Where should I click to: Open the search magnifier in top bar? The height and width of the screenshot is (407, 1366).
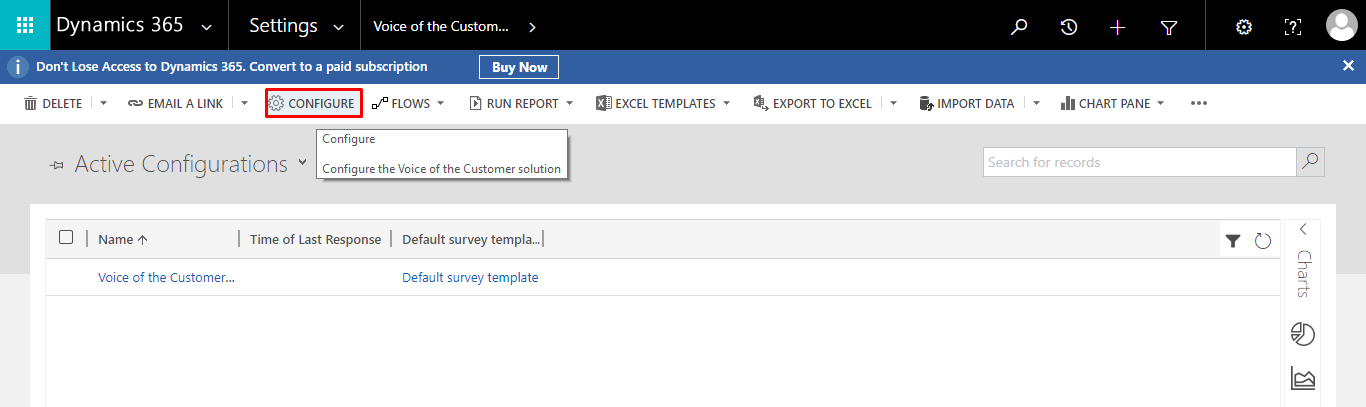click(x=1019, y=27)
